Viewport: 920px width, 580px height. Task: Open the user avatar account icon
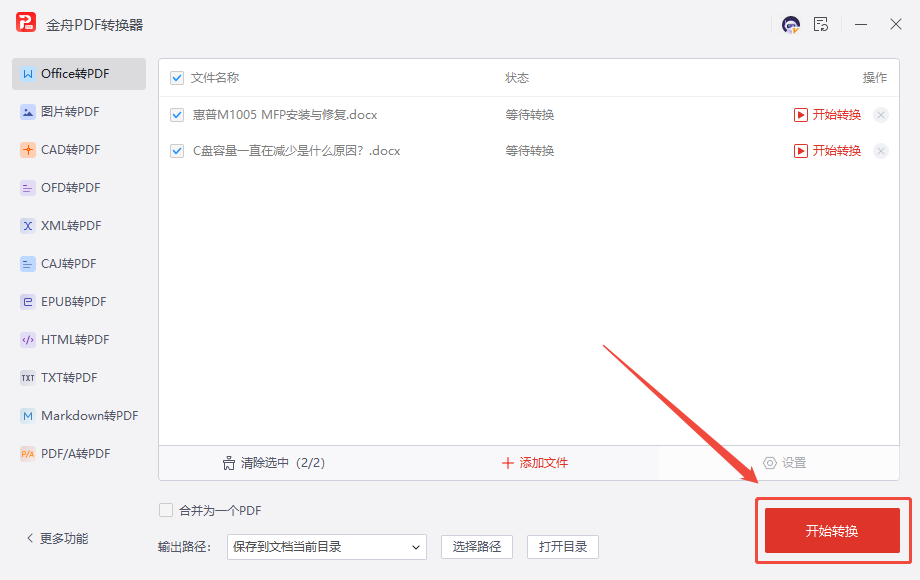point(791,25)
